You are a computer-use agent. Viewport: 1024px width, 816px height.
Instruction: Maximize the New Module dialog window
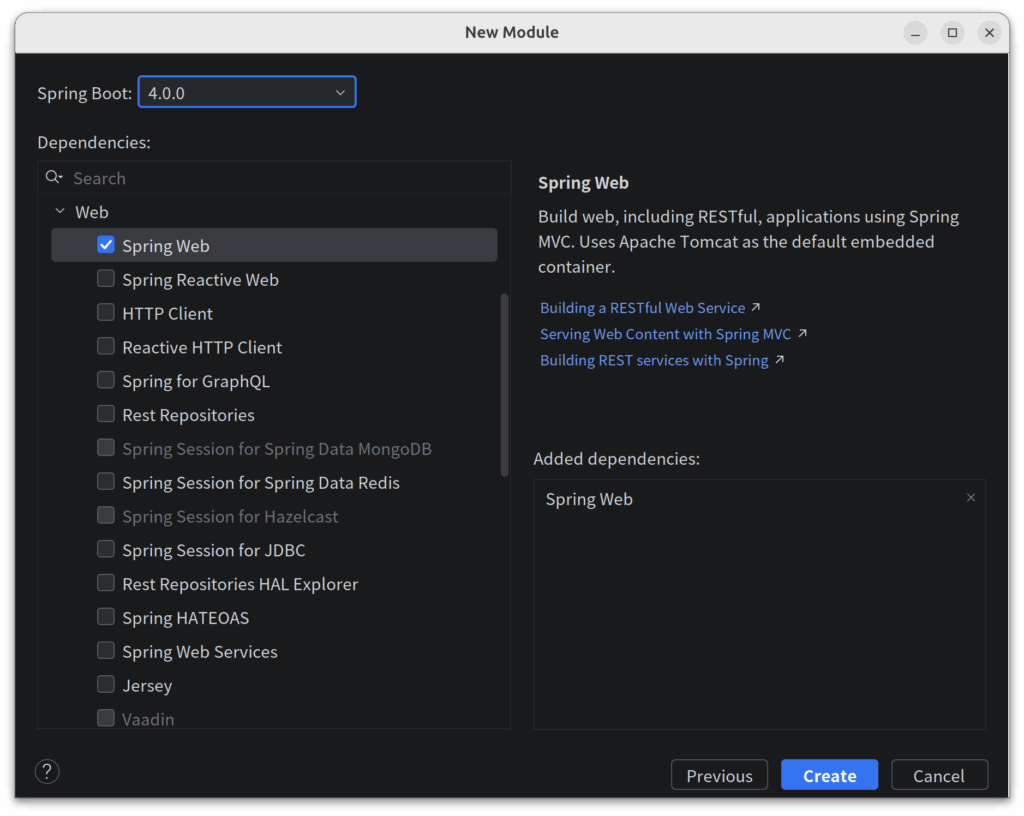[952, 33]
